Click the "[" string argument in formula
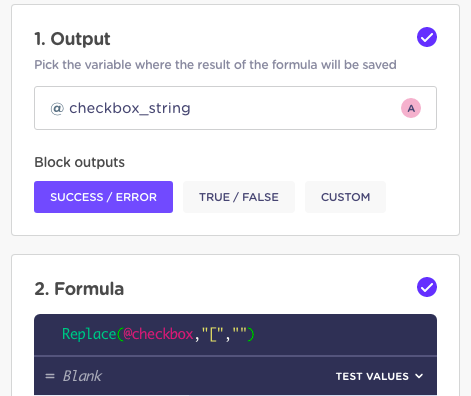 [213, 334]
